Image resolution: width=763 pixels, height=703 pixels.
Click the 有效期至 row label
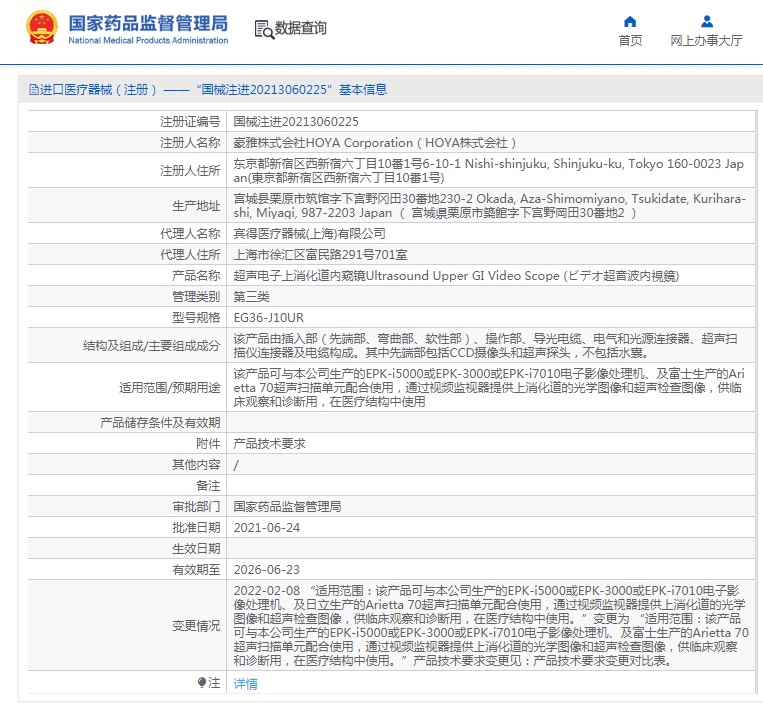coord(196,570)
